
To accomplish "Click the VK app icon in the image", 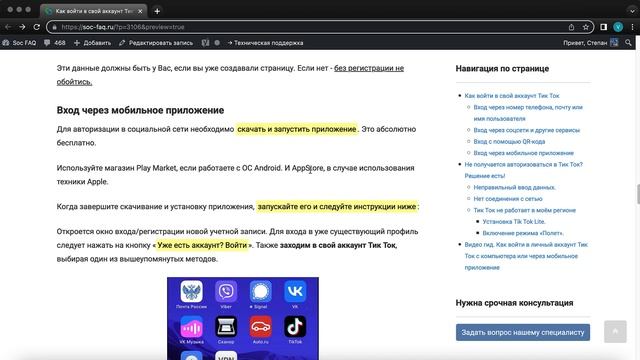I will coord(295,291).
